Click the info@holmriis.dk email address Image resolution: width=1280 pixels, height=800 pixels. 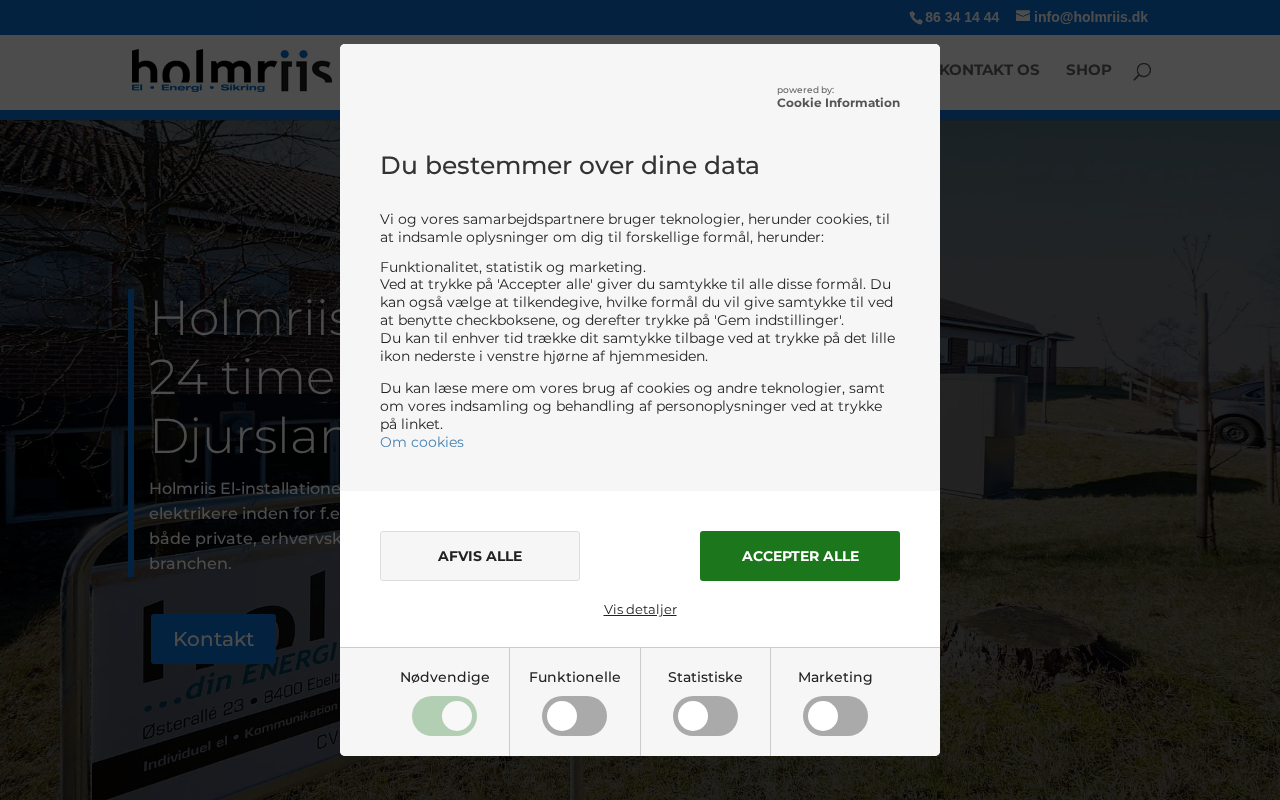[x=1091, y=17]
